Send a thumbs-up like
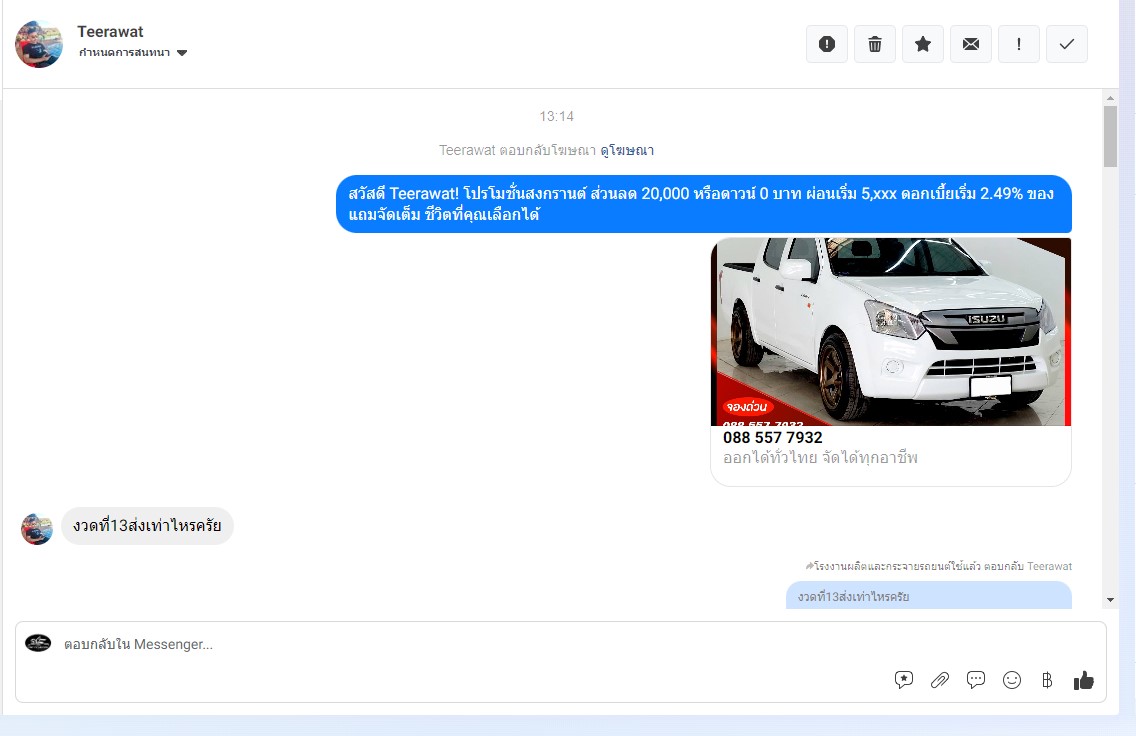The height and width of the screenshot is (736, 1136). click(1084, 680)
